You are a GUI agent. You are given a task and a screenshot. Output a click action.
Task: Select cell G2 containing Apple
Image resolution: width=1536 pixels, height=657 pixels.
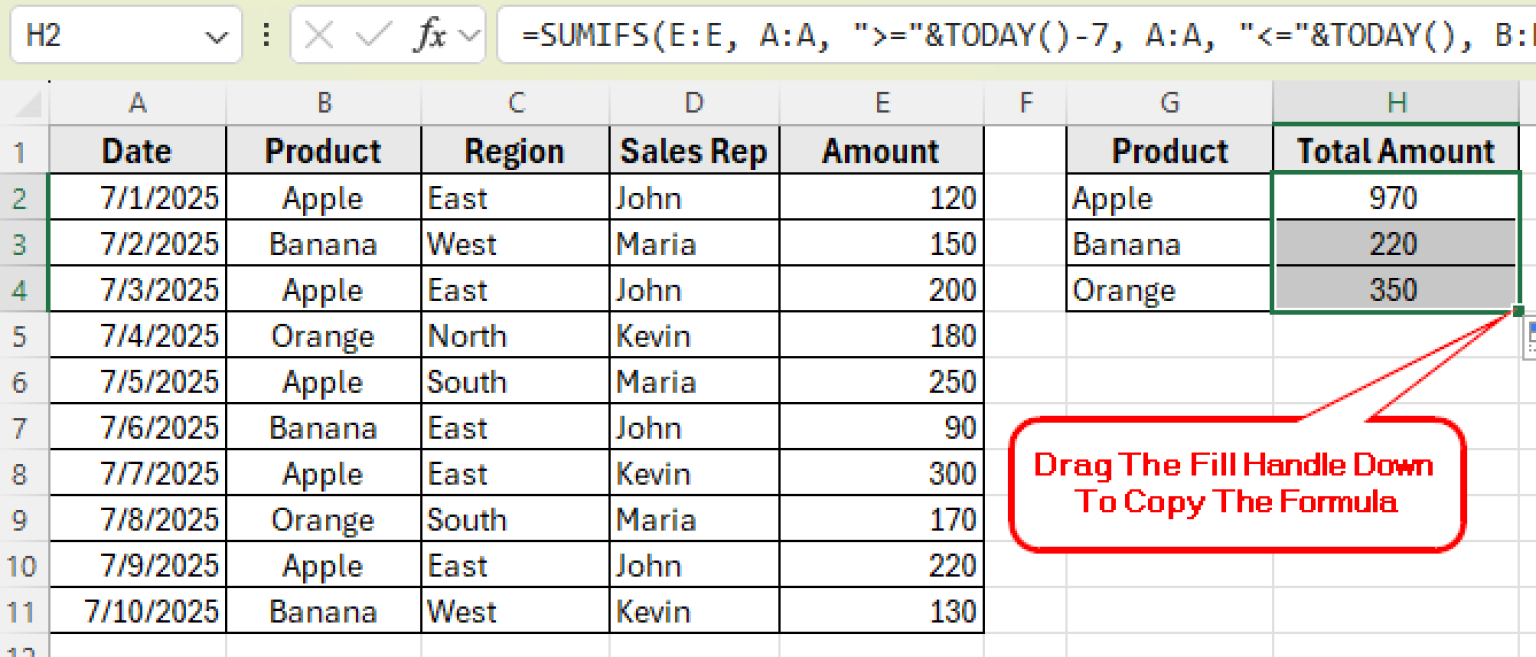point(1169,197)
